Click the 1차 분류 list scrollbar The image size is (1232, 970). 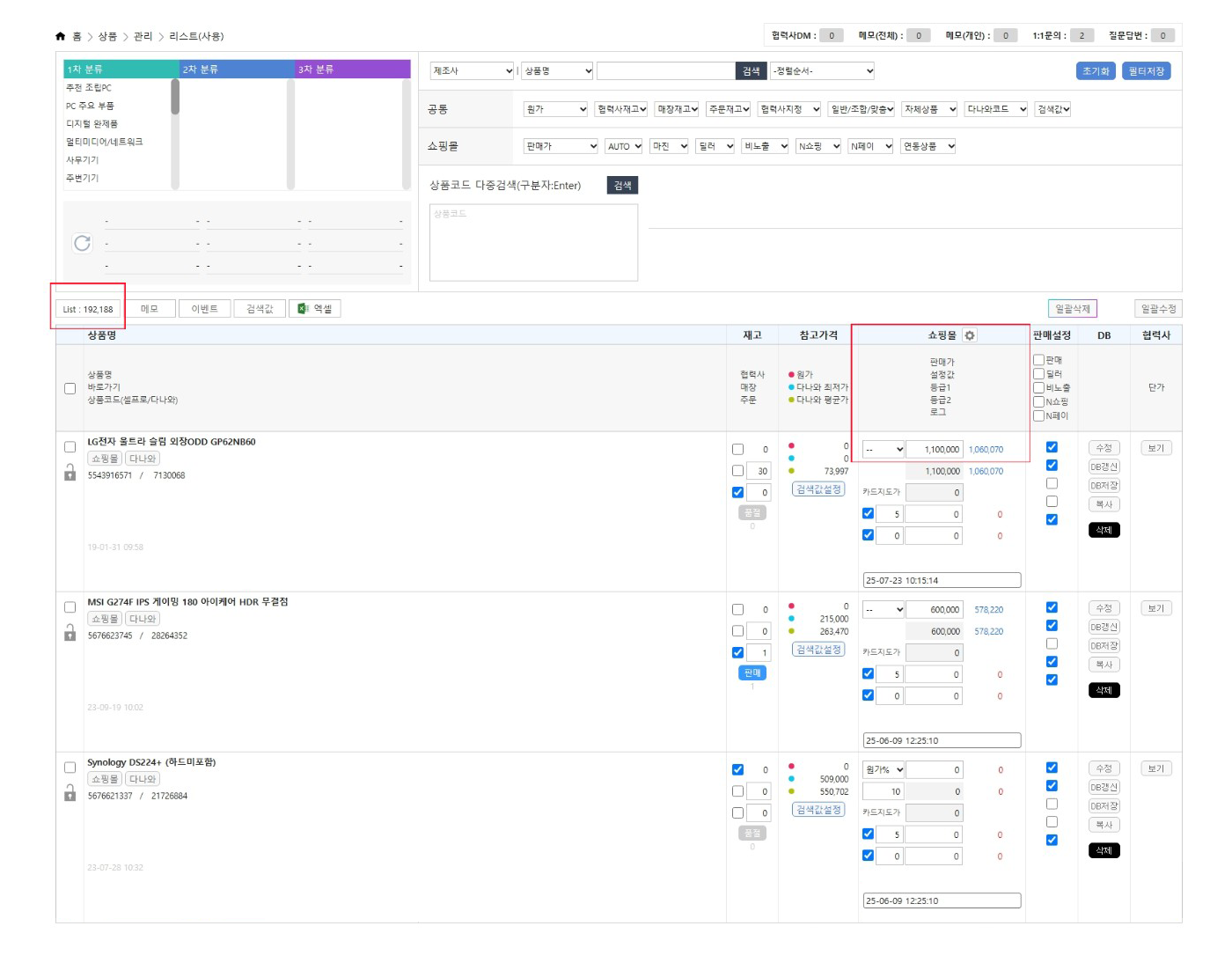coord(175,98)
